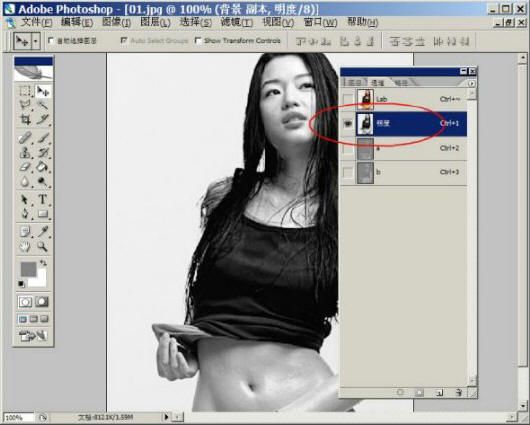Screen dimensions: 530x425
Task: Select the Slice tool
Action: (43, 119)
